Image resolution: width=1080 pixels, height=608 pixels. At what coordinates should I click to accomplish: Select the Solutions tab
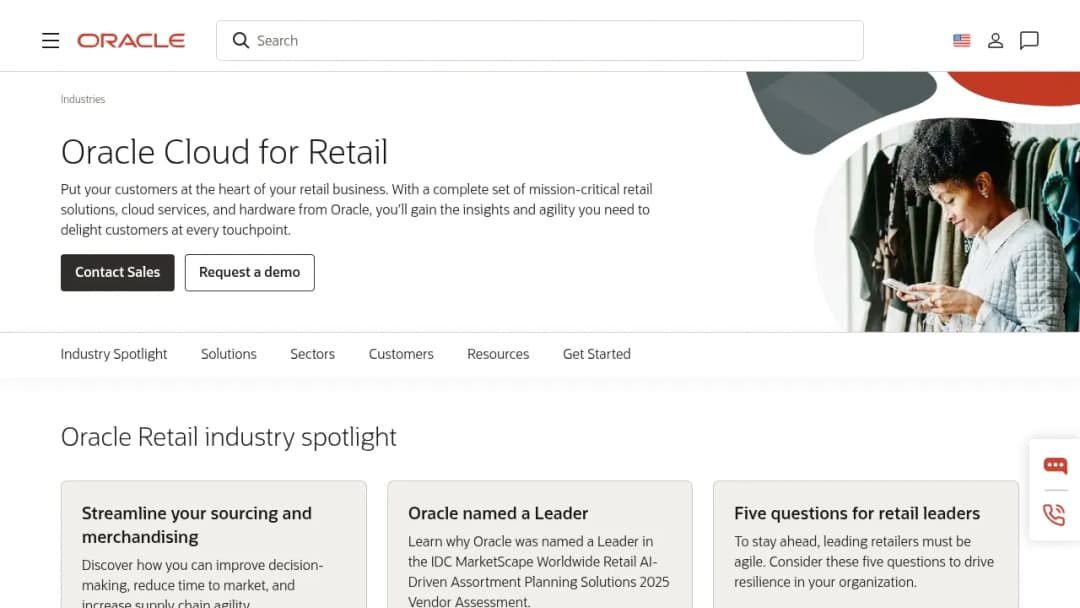click(229, 354)
